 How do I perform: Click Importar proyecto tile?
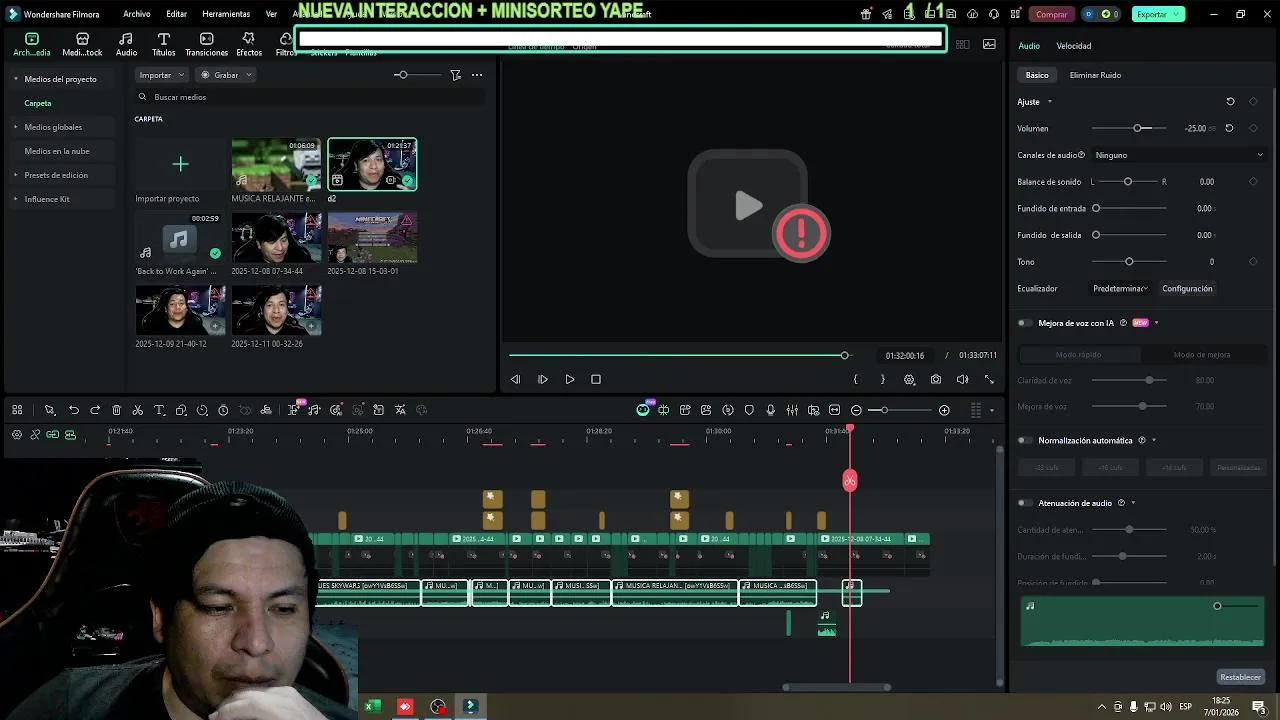pyautogui.click(x=180, y=171)
